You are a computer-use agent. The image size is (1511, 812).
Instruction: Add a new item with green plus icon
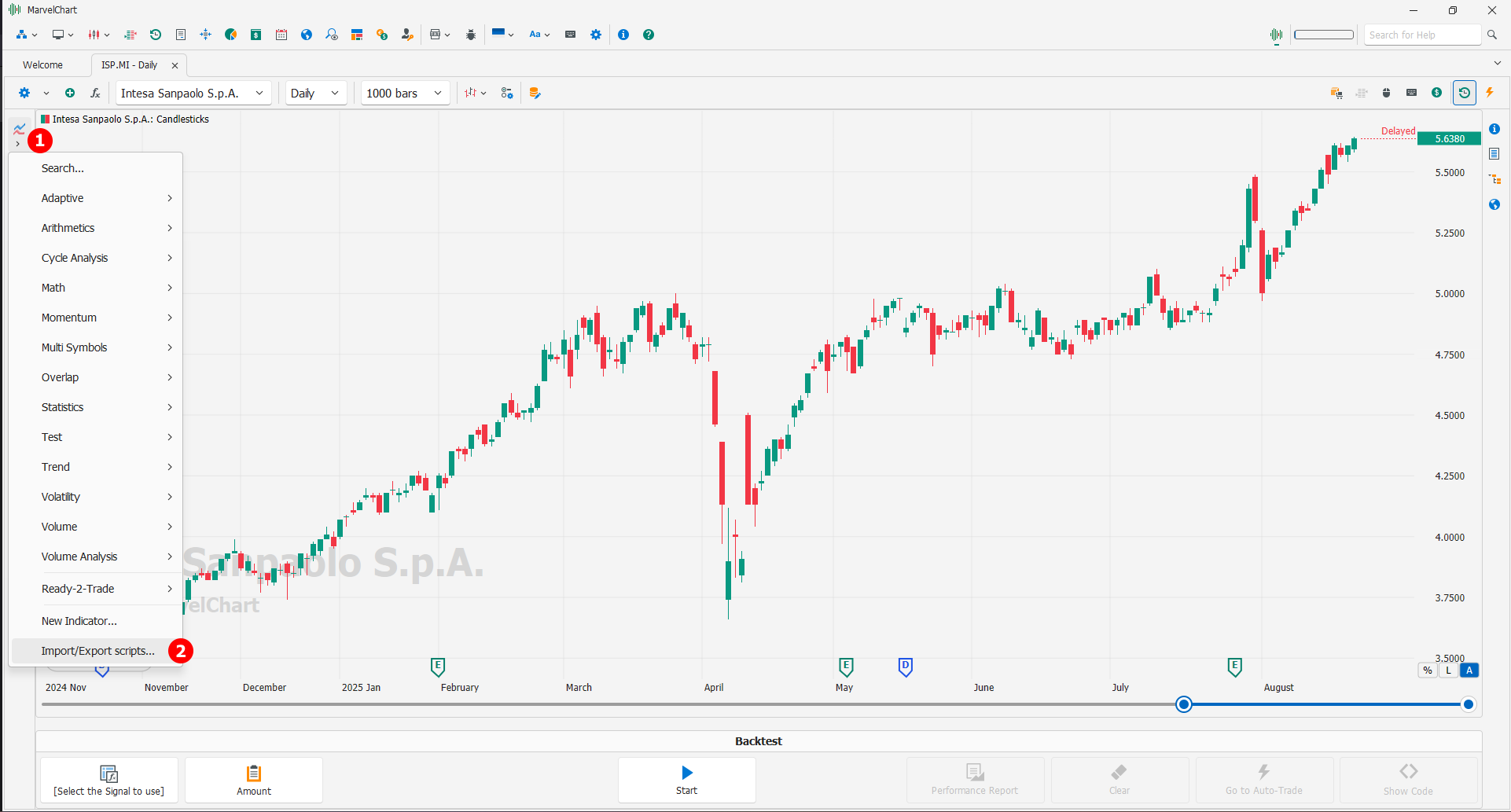[70, 93]
